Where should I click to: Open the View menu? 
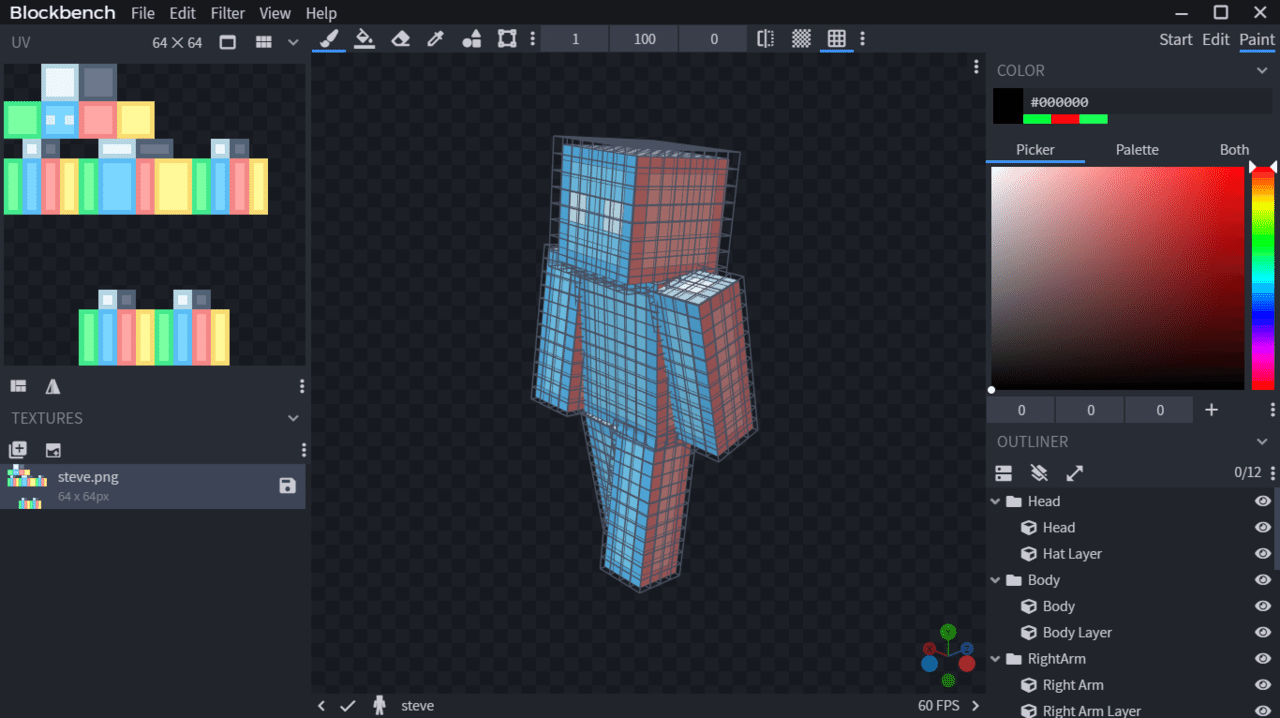pos(275,13)
